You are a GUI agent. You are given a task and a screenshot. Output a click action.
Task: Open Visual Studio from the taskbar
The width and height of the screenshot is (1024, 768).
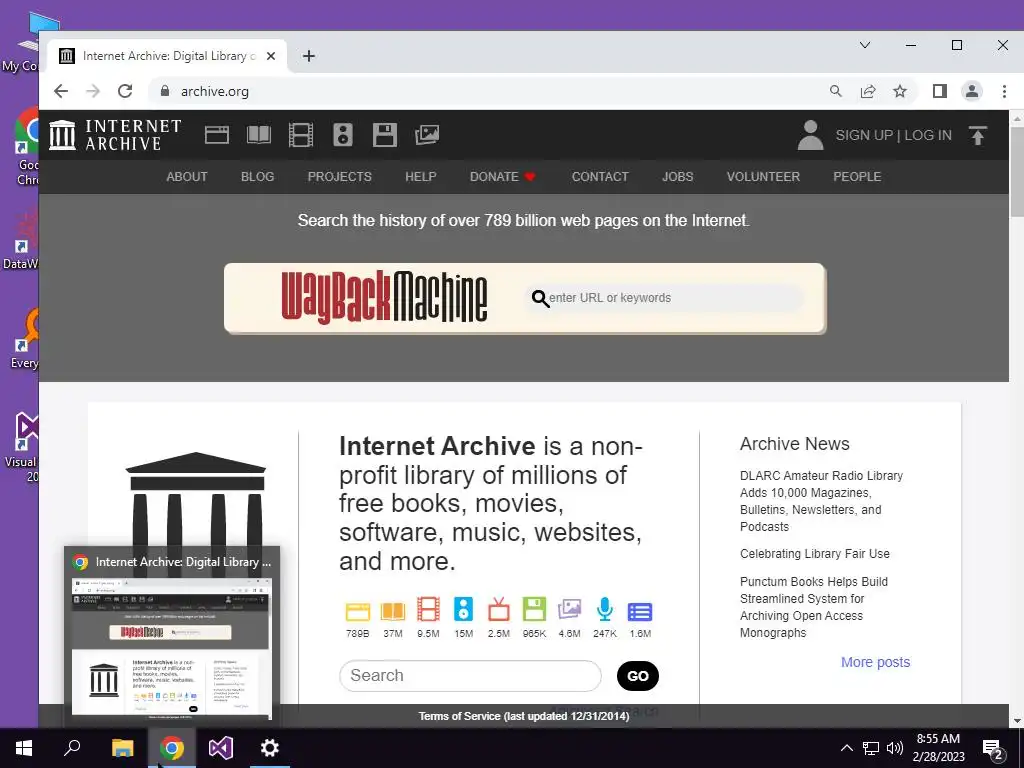pos(221,748)
